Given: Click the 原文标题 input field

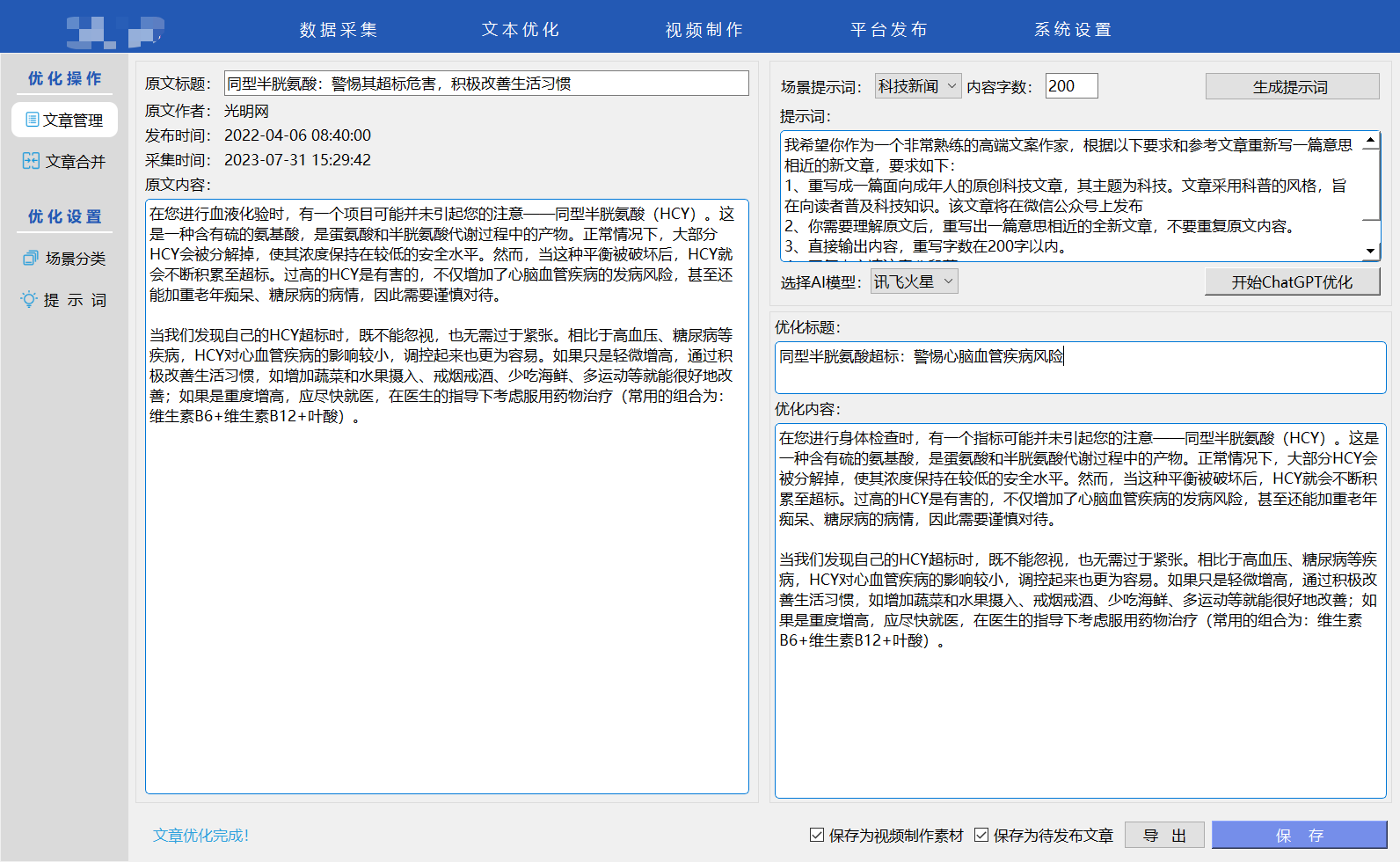Looking at the screenshot, I should click(x=486, y=84).
